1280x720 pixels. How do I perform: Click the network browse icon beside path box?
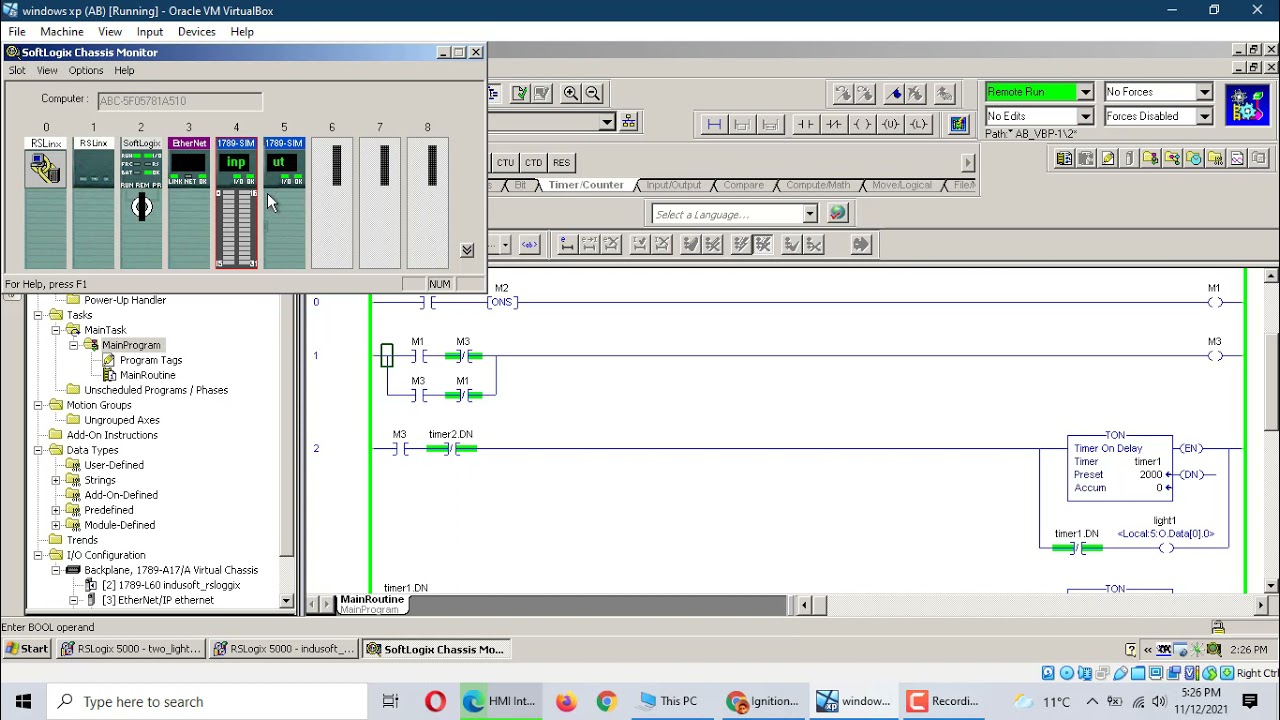coord(629,122)
